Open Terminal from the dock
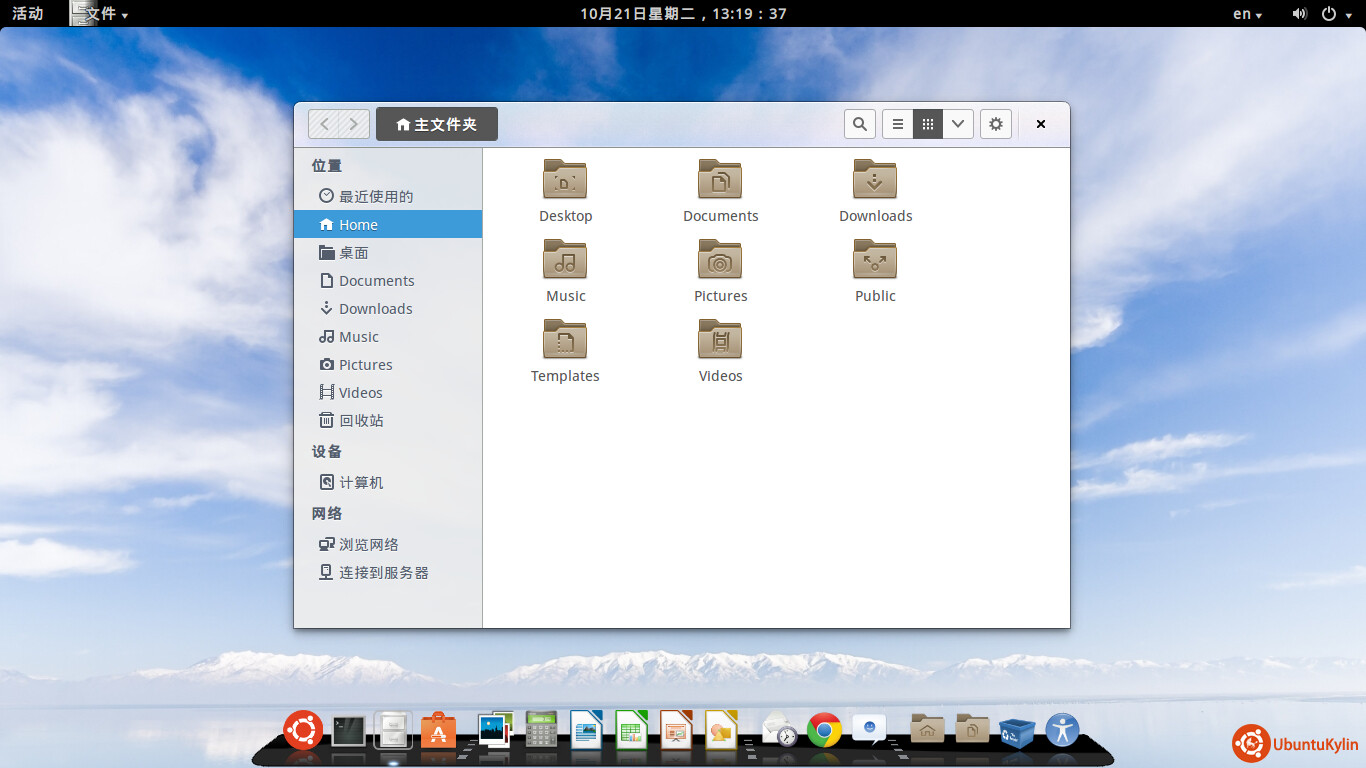The image size is (1366, 768). (x=348, y=731)
